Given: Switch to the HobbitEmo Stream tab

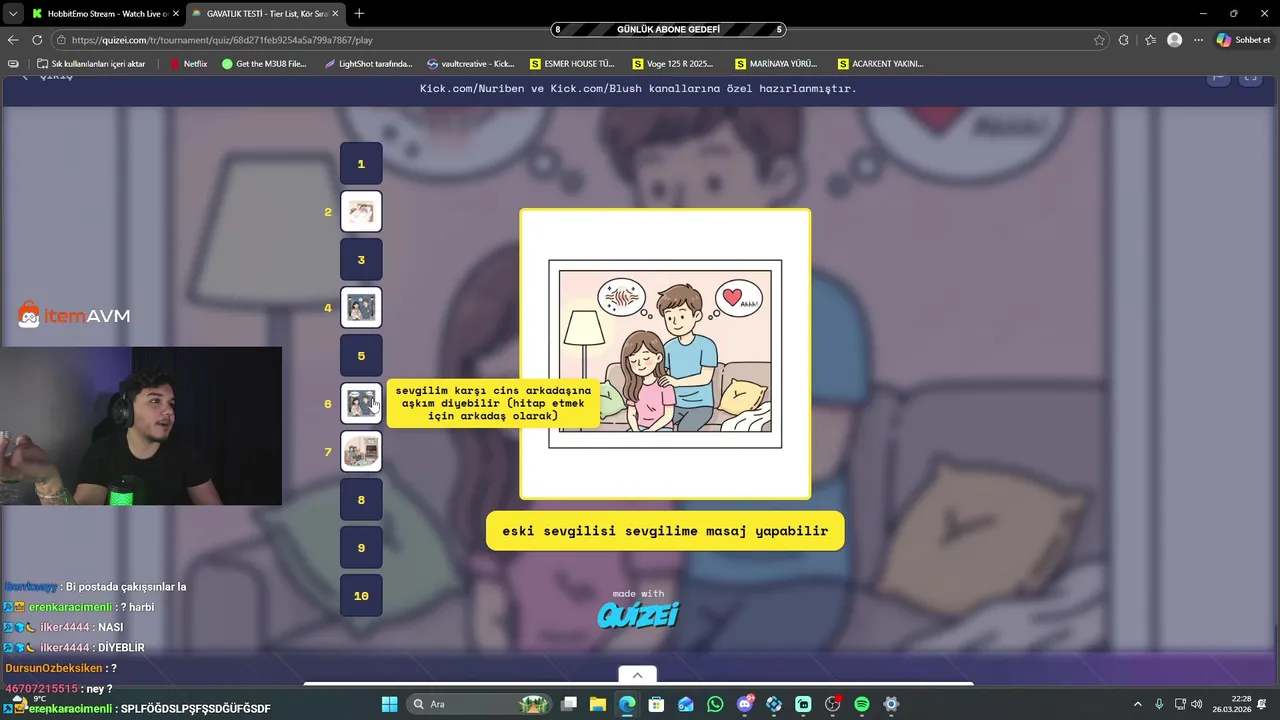Looking at the screenshot, I should click(x=103, y=14).
